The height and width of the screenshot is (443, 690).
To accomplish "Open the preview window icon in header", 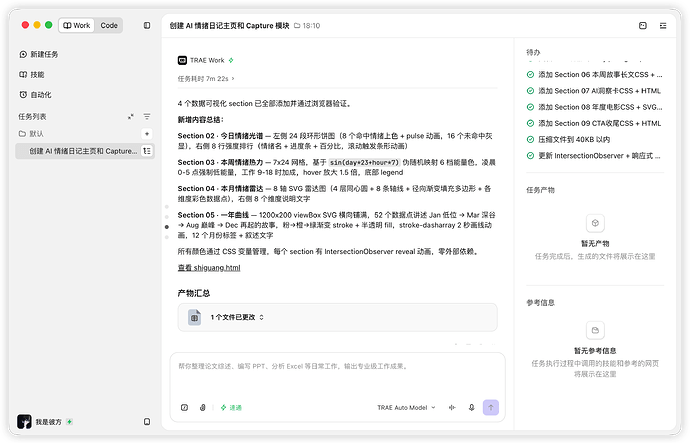I will (x=642, y=26).
